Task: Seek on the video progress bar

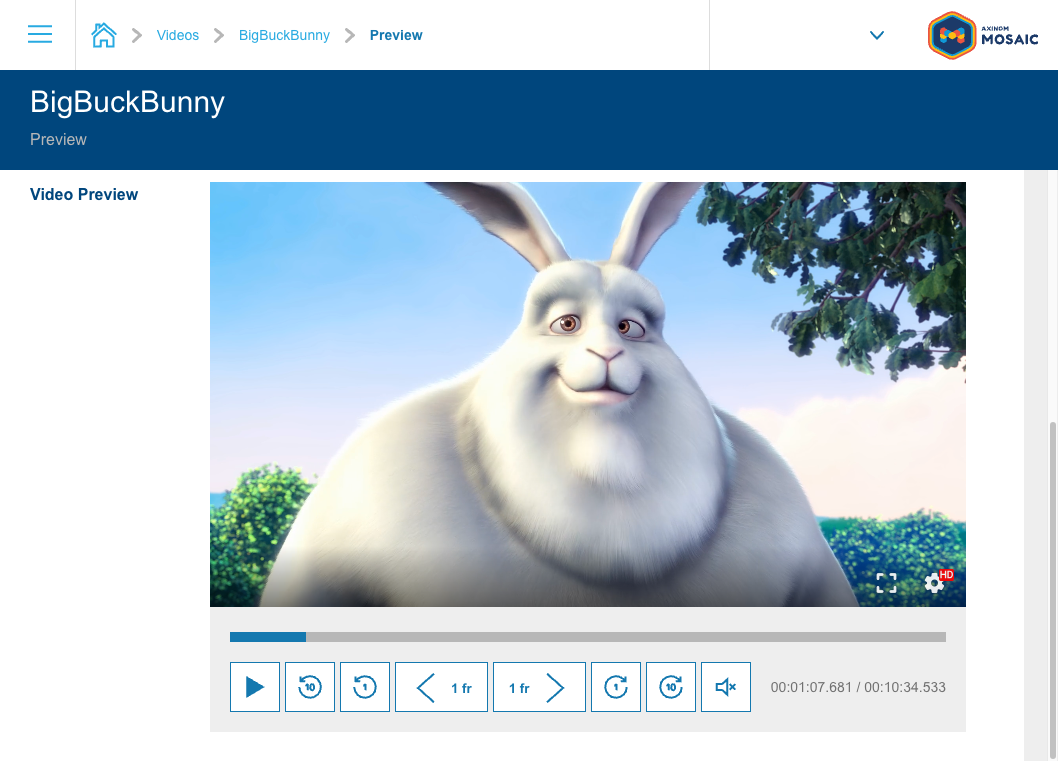Action: pos(588,637)
